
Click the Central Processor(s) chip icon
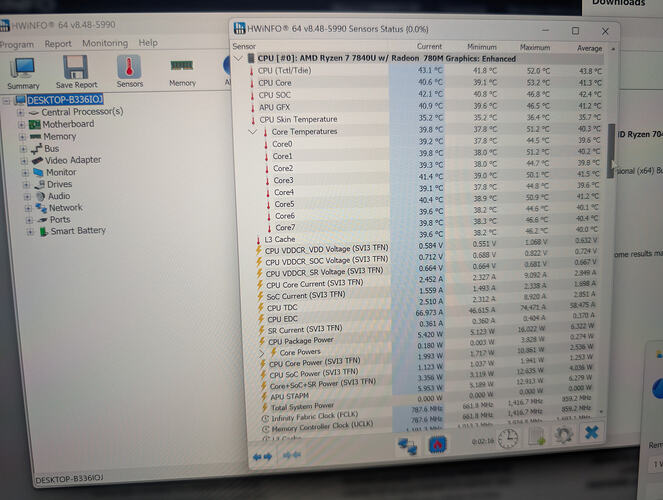click(34, 113)
